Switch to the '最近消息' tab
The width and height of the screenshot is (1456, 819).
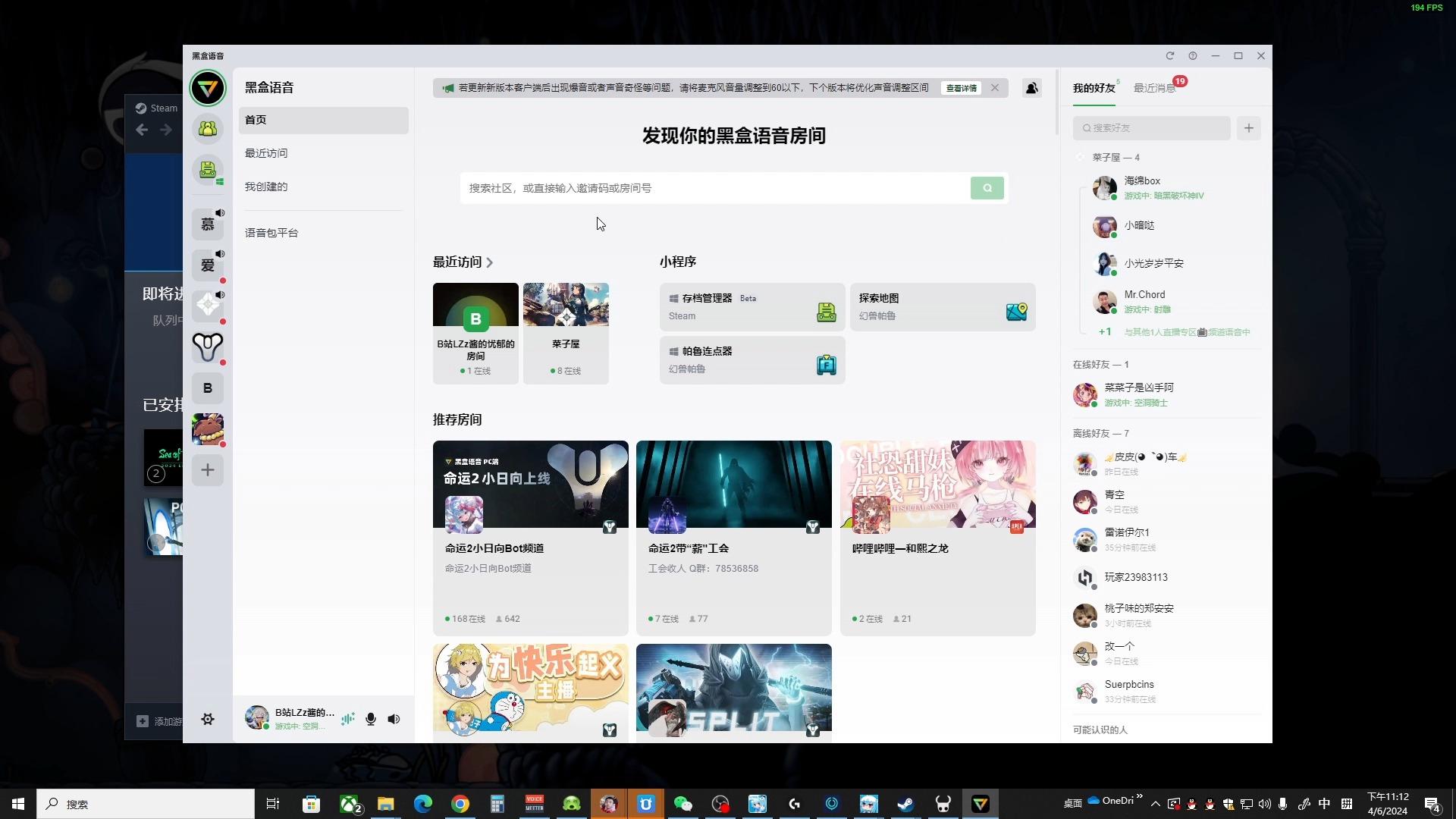point(1154,88)
